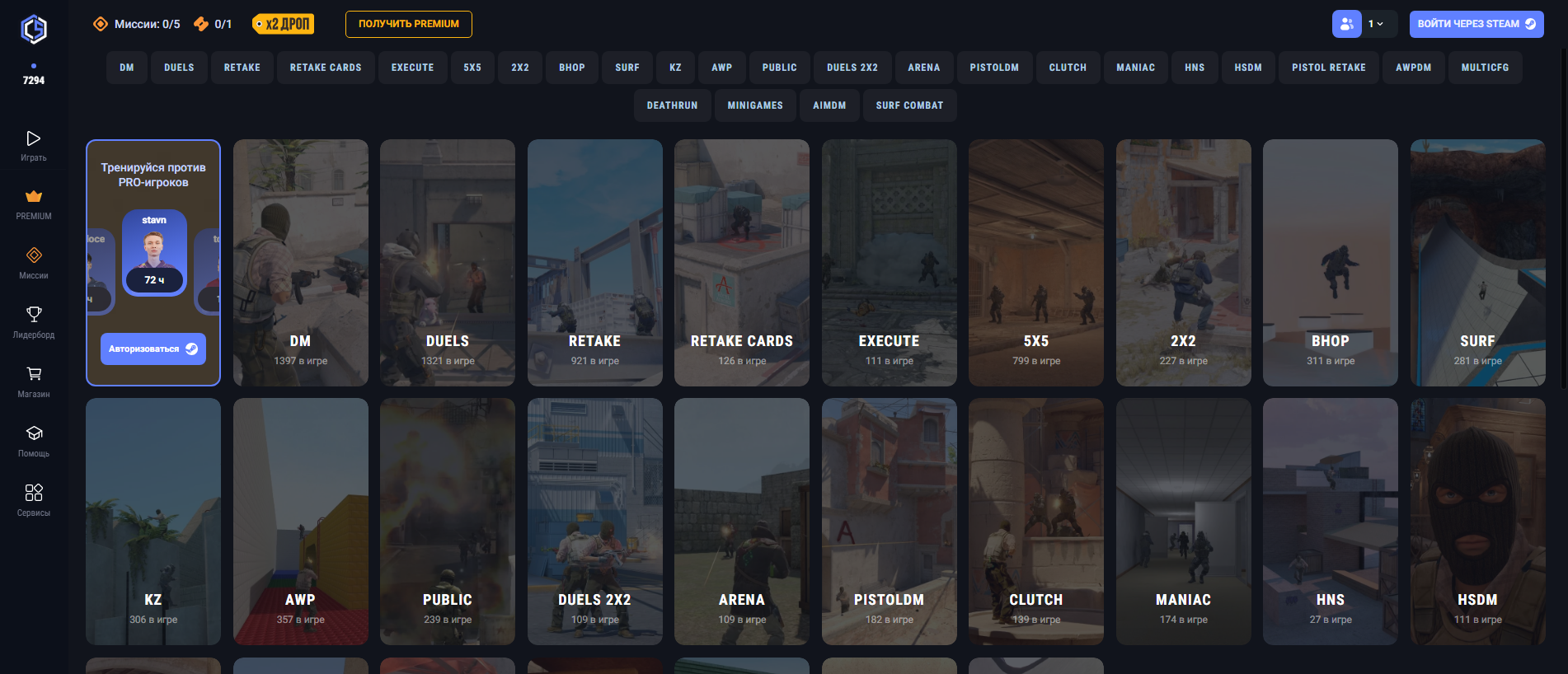This screenshot has width=1568, height=674.
Task: Open the Помощь help section
Action: pyautogui.click(x=34, y=441)
